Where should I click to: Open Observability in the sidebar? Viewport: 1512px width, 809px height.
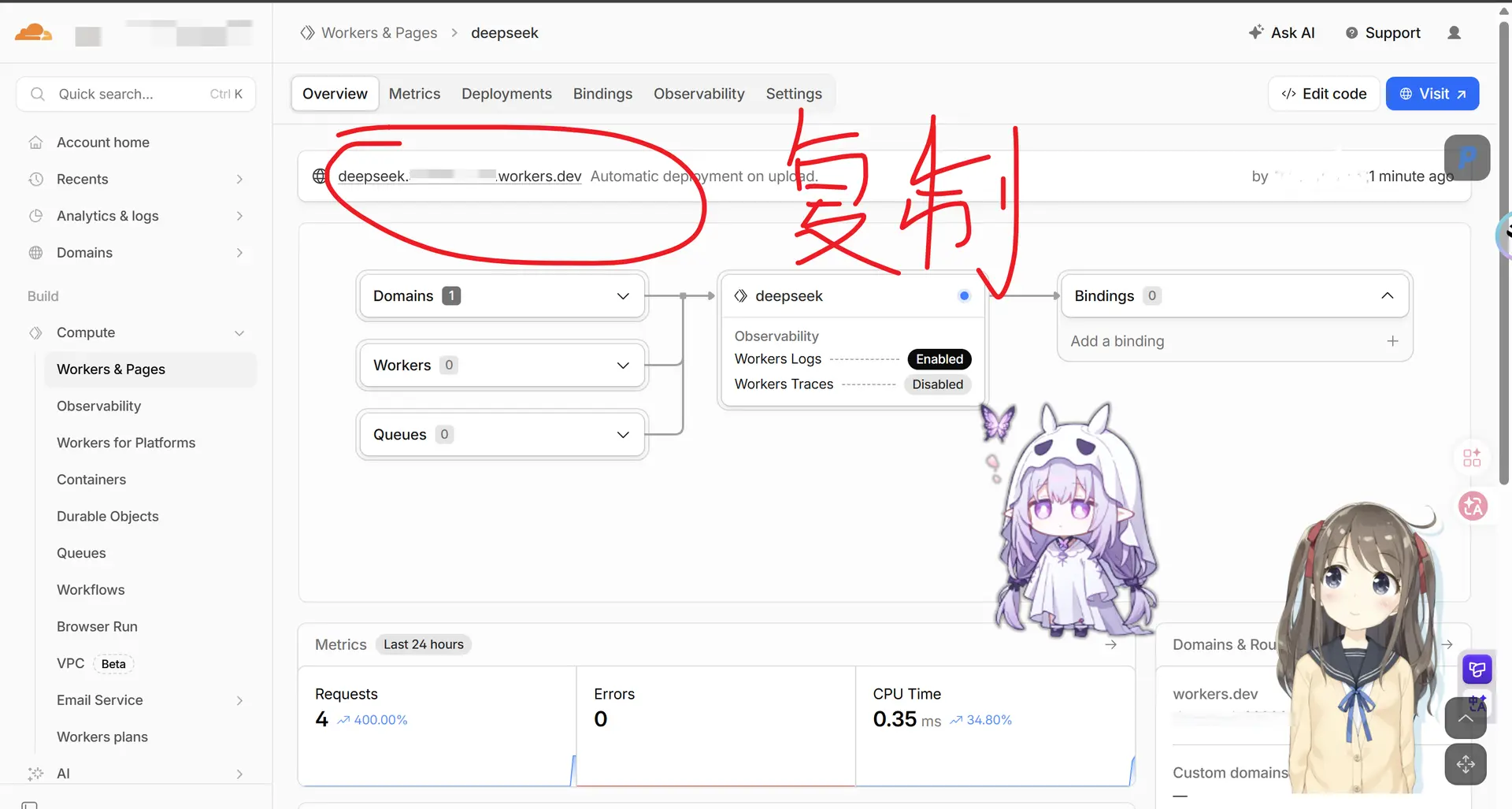(98, 406)
